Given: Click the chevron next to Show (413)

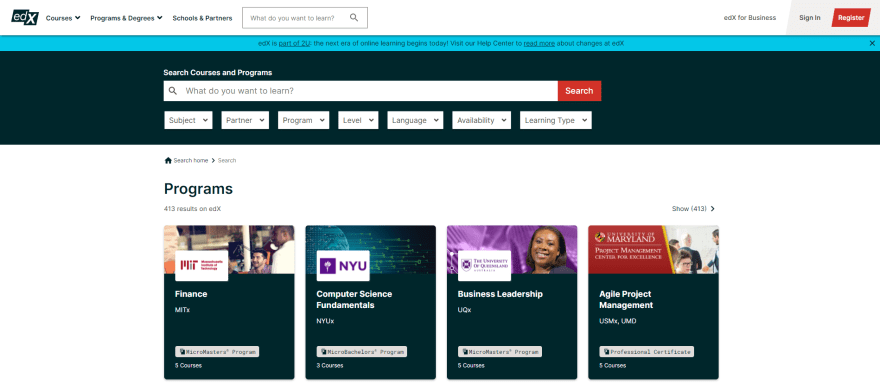Looking at the screenshot, I should (713, 209).
